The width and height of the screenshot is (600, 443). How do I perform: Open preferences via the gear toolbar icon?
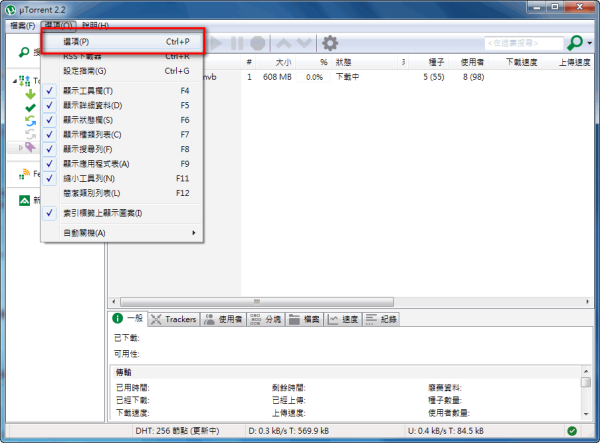click(330, 43)
